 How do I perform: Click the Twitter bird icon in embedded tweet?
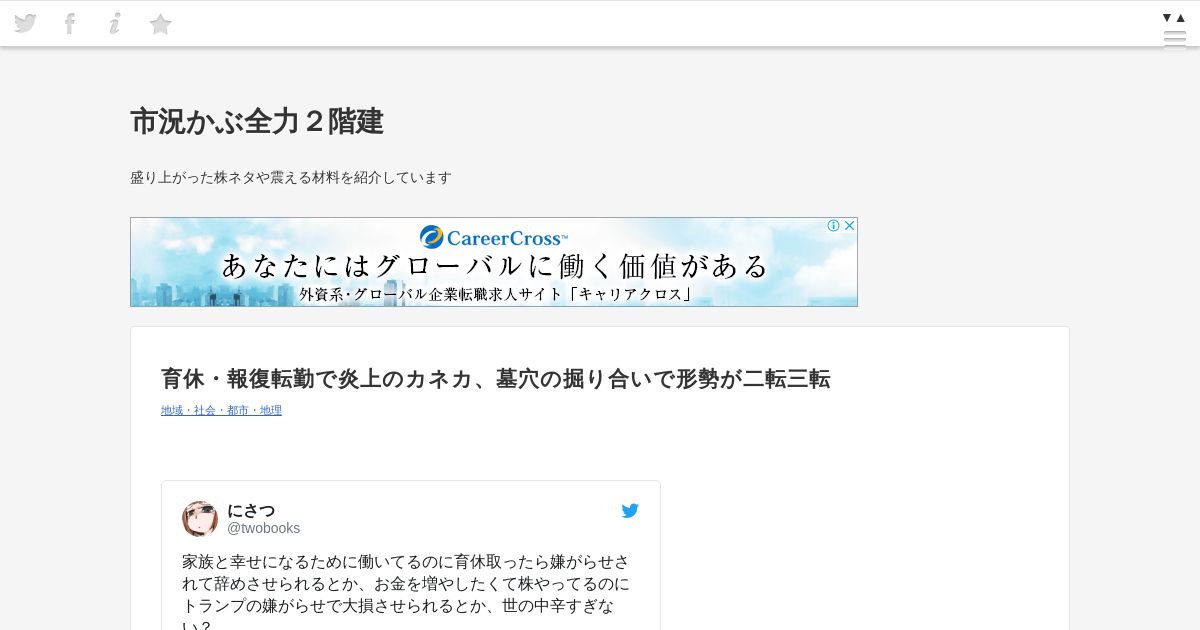(630, 511)
